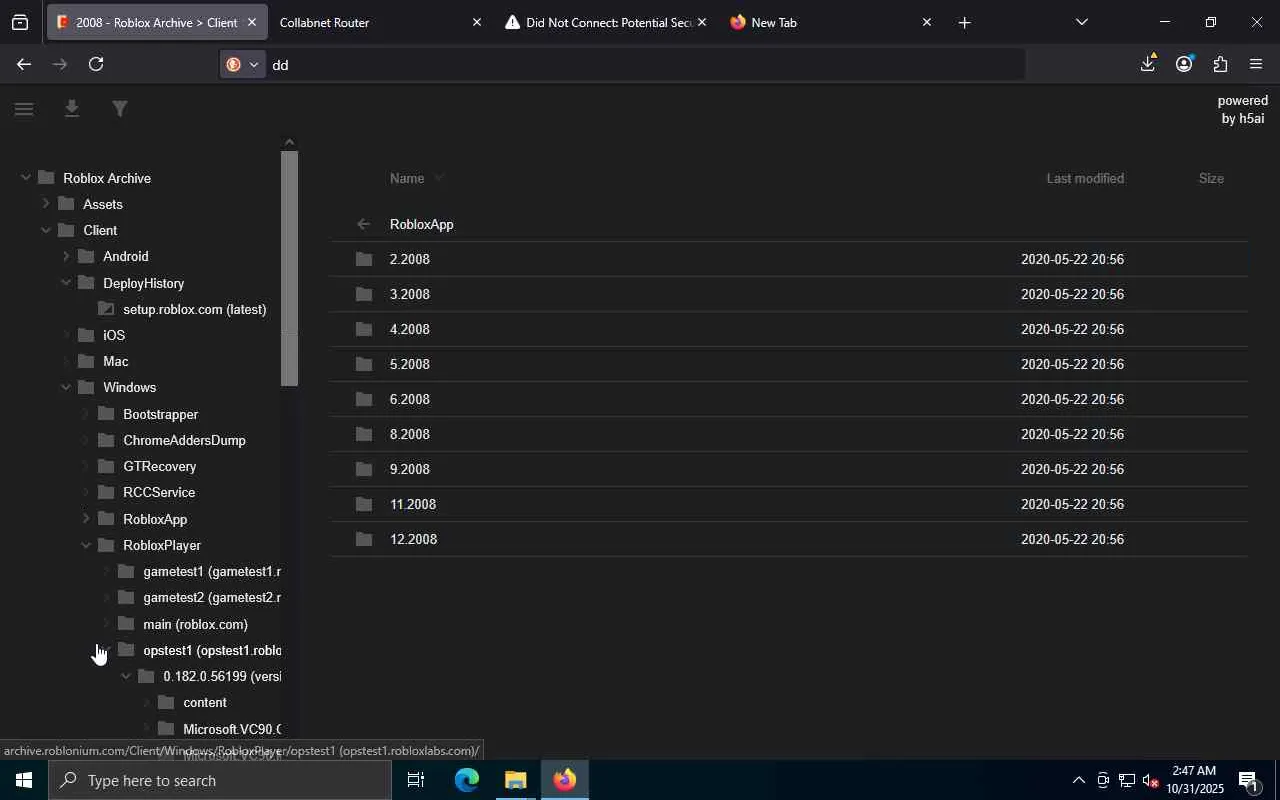Collapse the DeployHistory tree folder

coord(66,283)
